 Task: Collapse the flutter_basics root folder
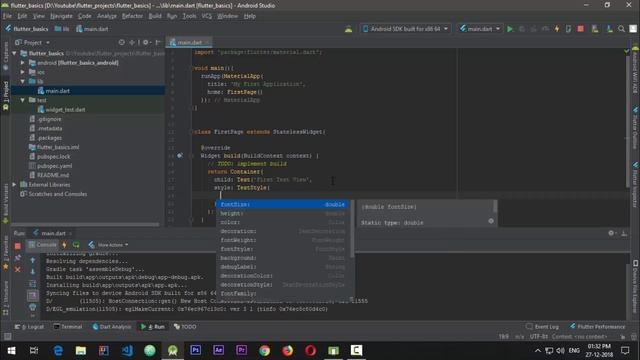[15, 53]
